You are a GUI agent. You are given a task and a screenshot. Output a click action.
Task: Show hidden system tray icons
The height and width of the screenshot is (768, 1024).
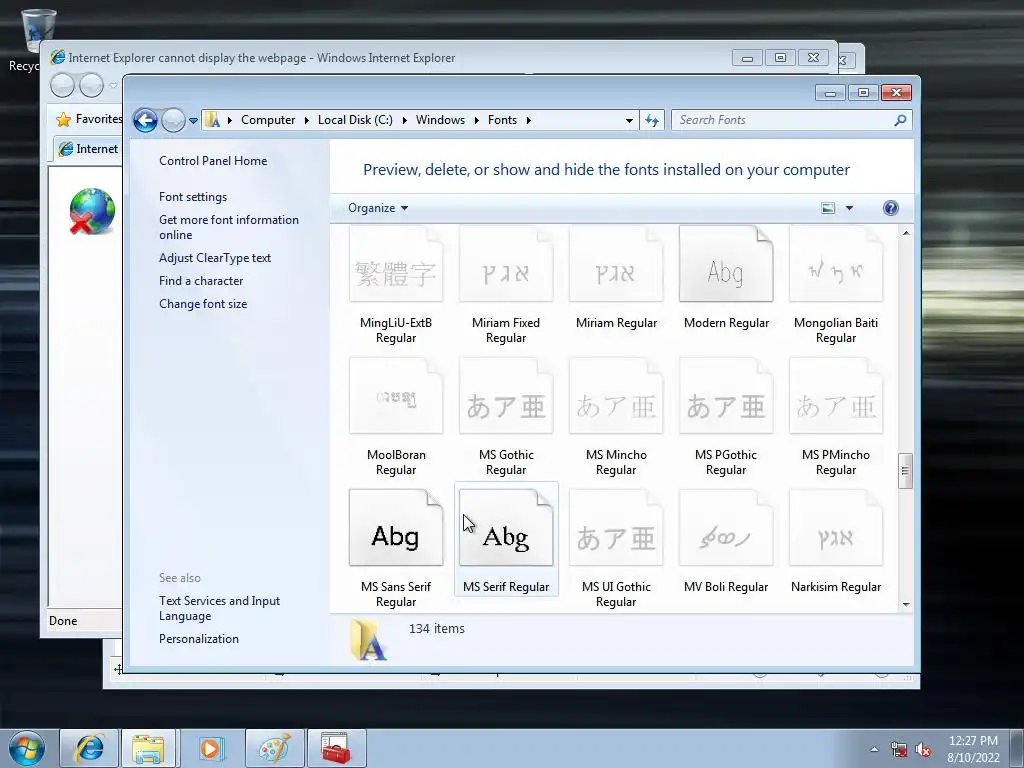[874, 750]
